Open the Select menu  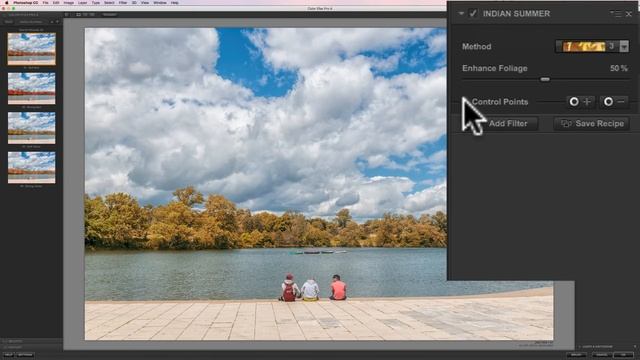click(109, 2)
